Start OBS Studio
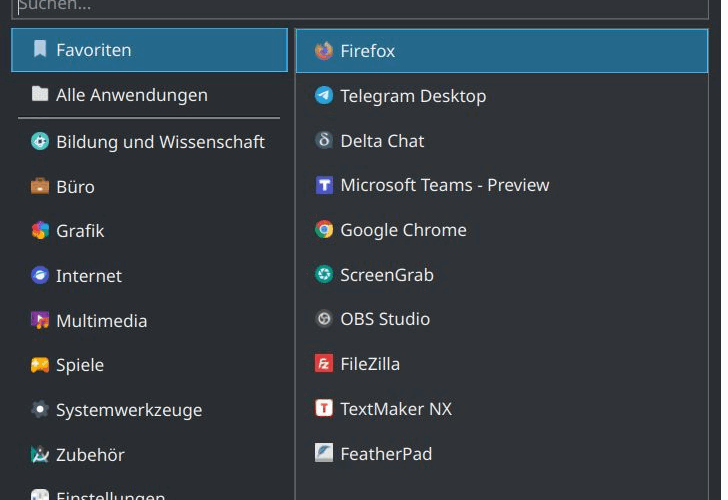This screenshot has width=728, height=500. tap(502, 319)
